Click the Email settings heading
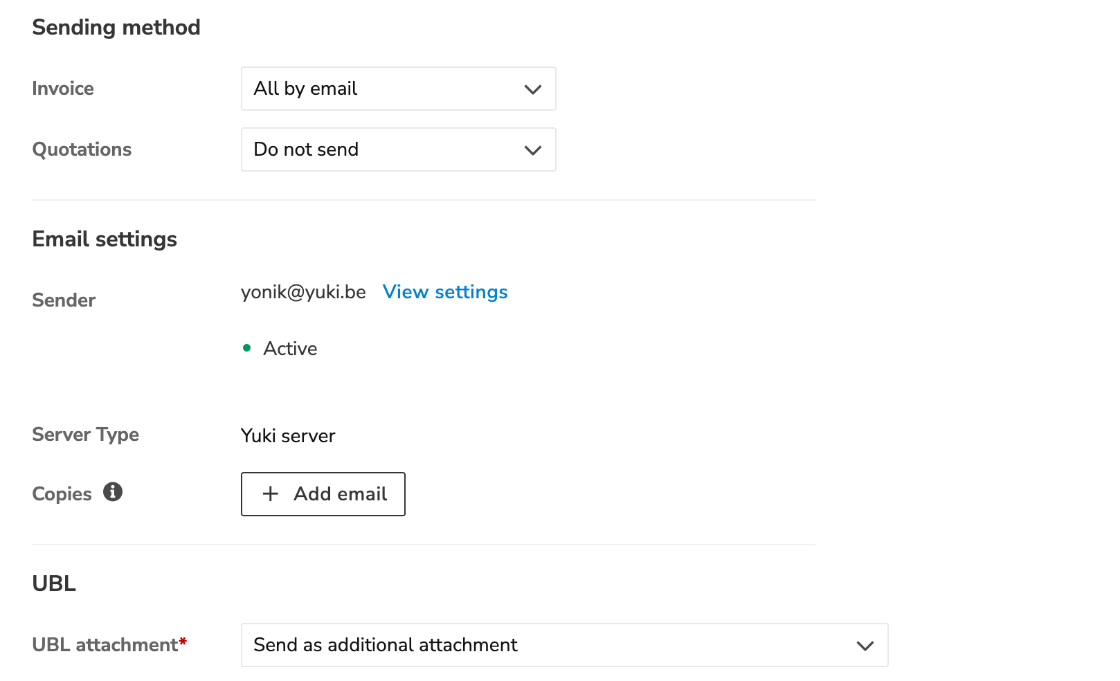The height and width of the screenshot is (681, 1120). click(x=104, y=239)
